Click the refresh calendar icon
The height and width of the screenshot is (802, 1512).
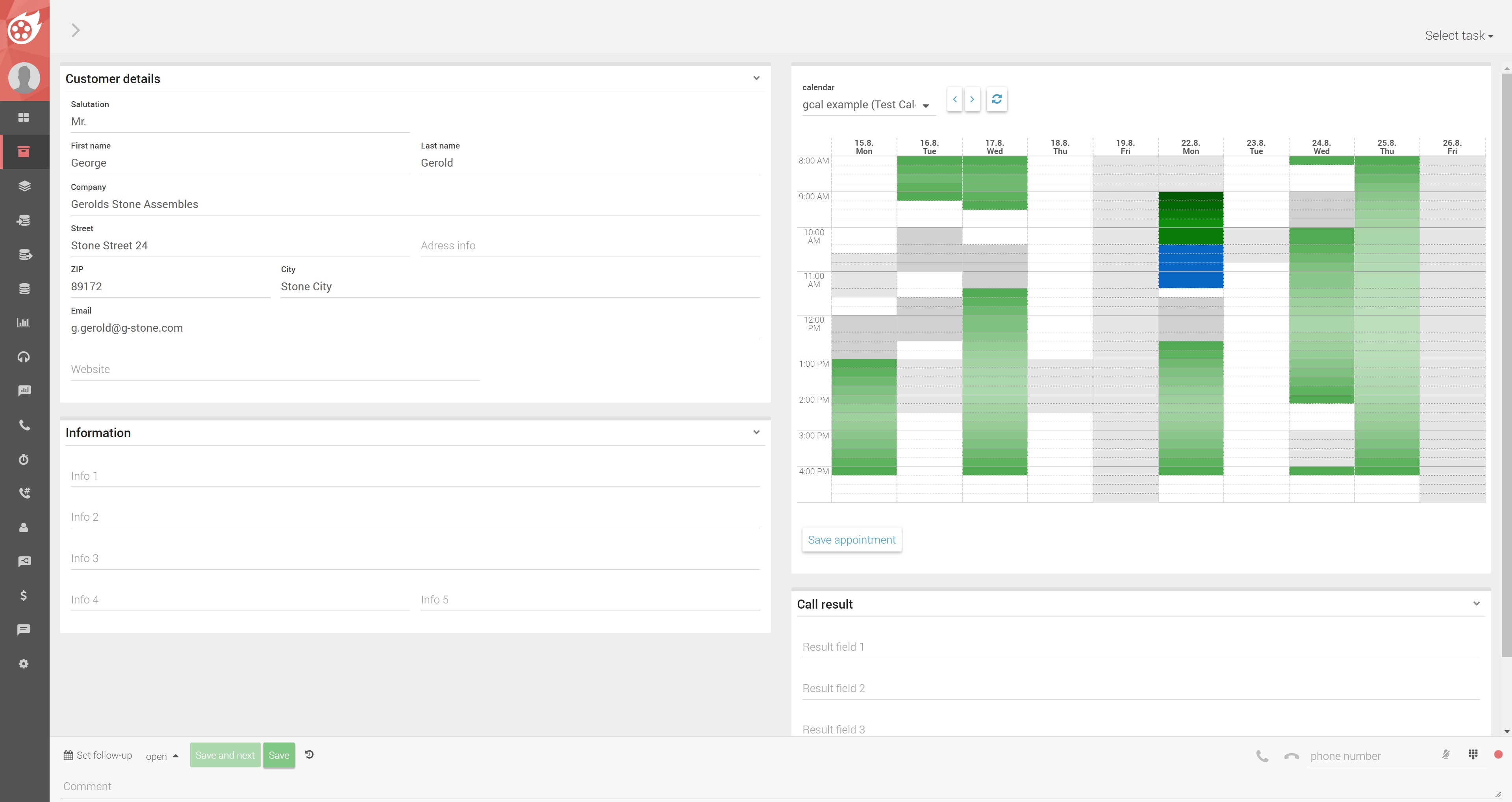pyautogui.click(x=997, y=99)
